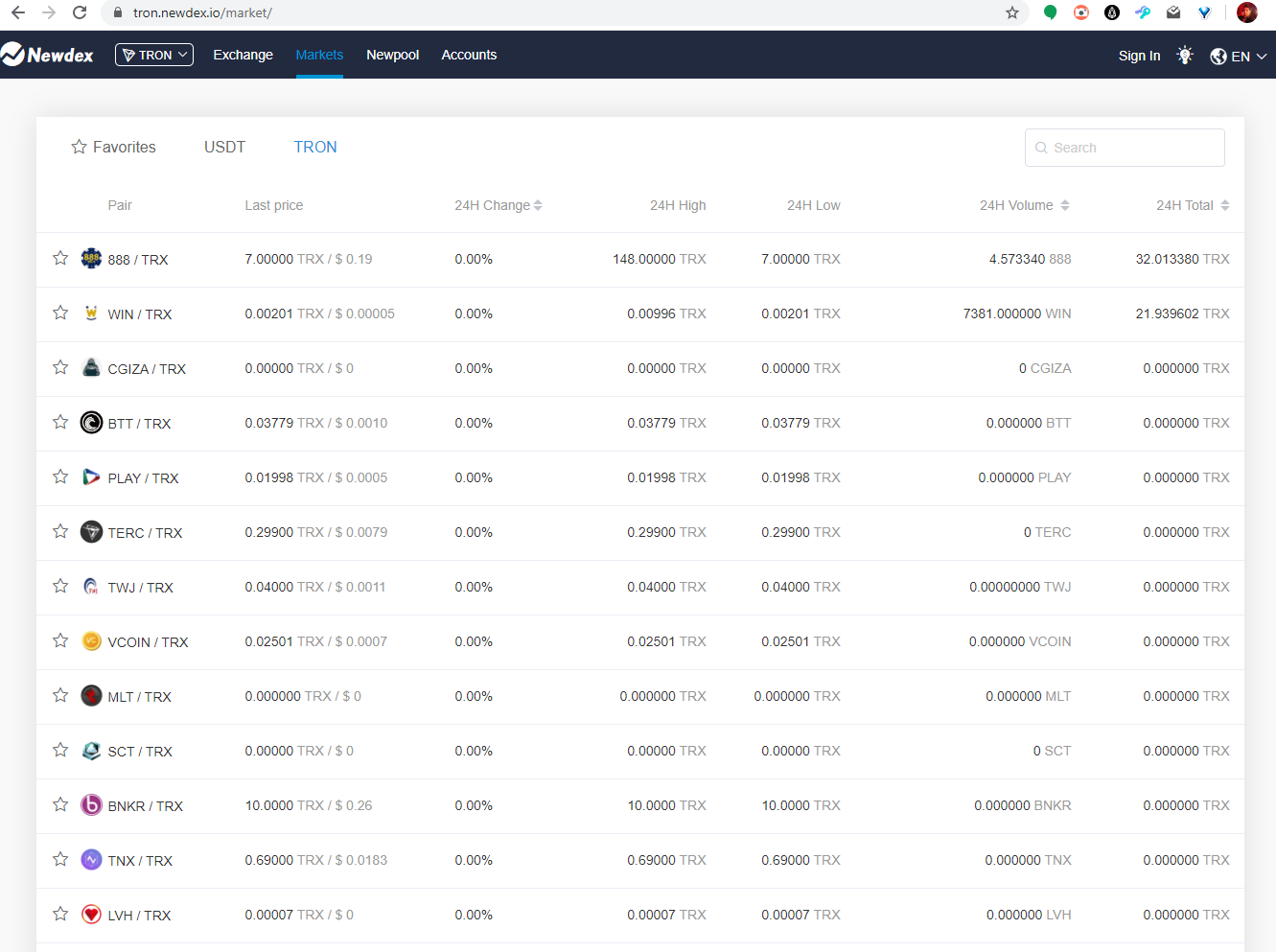Screen dimensions: 1276x952
Task: Open the blue Y browser extension
Action: pyautogui.click(x=1205, y=12)
